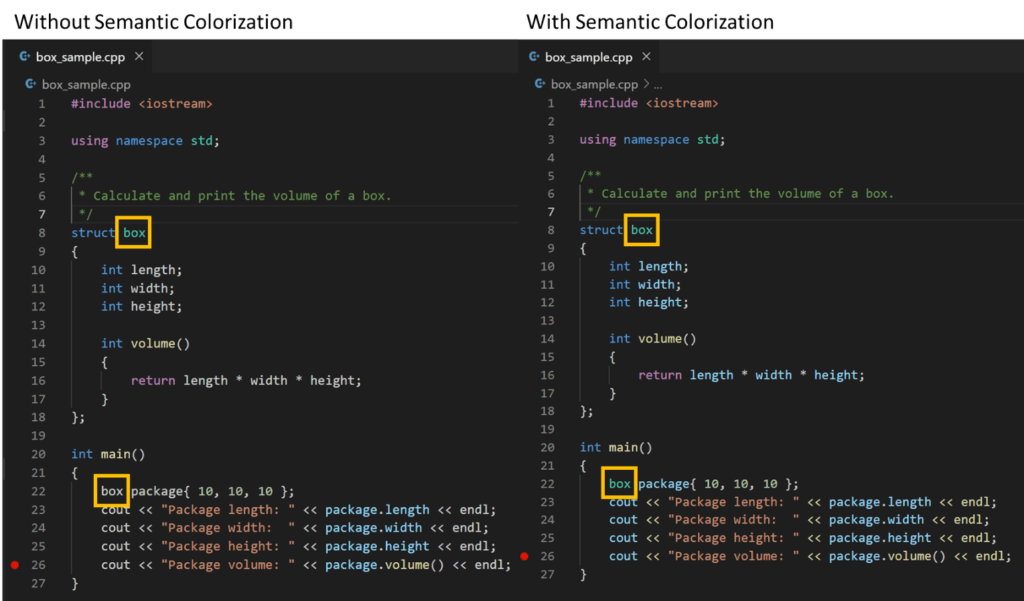Click the highlighted box identifier on line 8 left pane
This screenshot has width=1024, height=601.
133,232
